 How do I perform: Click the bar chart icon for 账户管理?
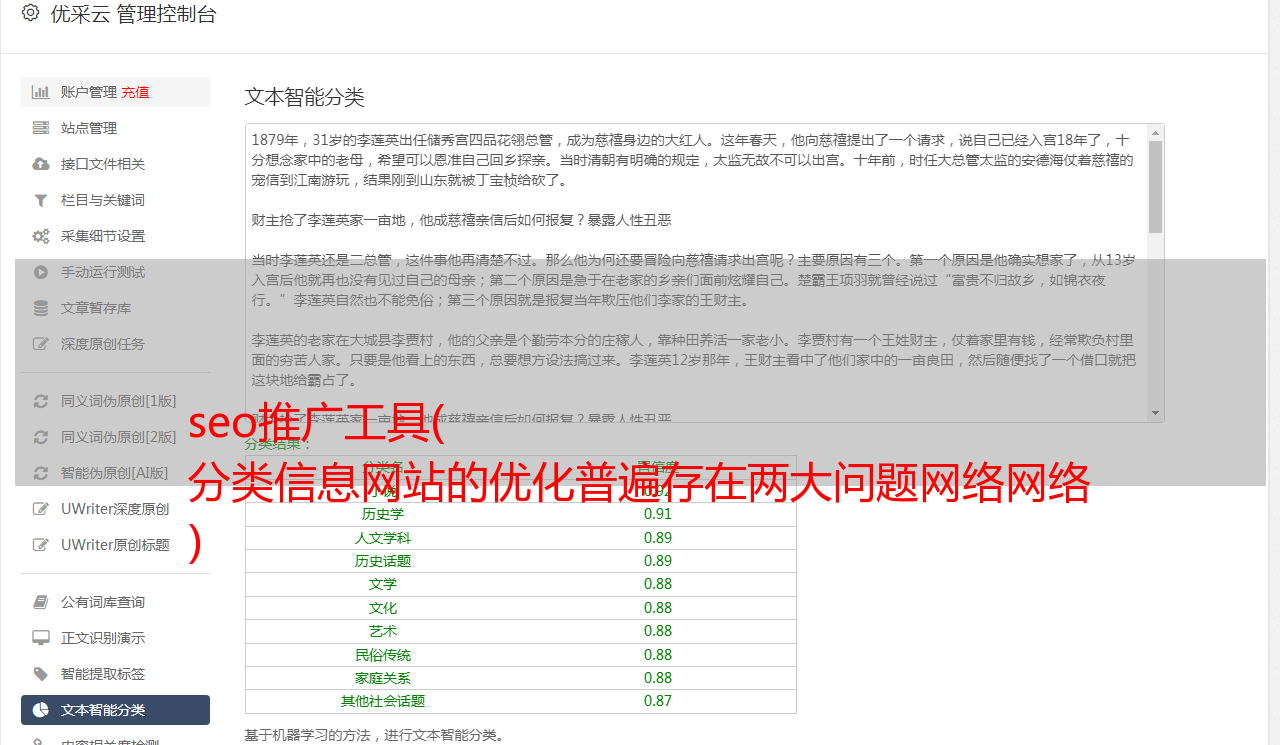point(41,92)
